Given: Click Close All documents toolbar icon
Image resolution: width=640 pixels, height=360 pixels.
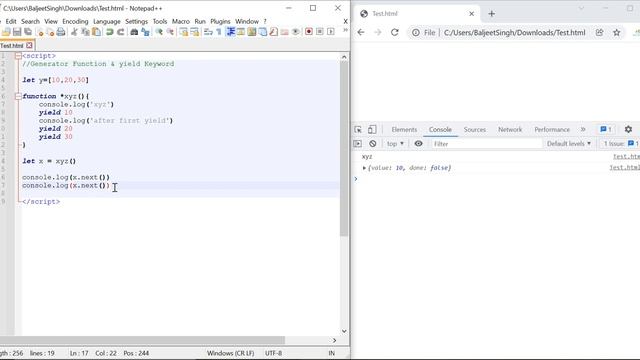Looking at the screenshot, I should pos(50,32).
